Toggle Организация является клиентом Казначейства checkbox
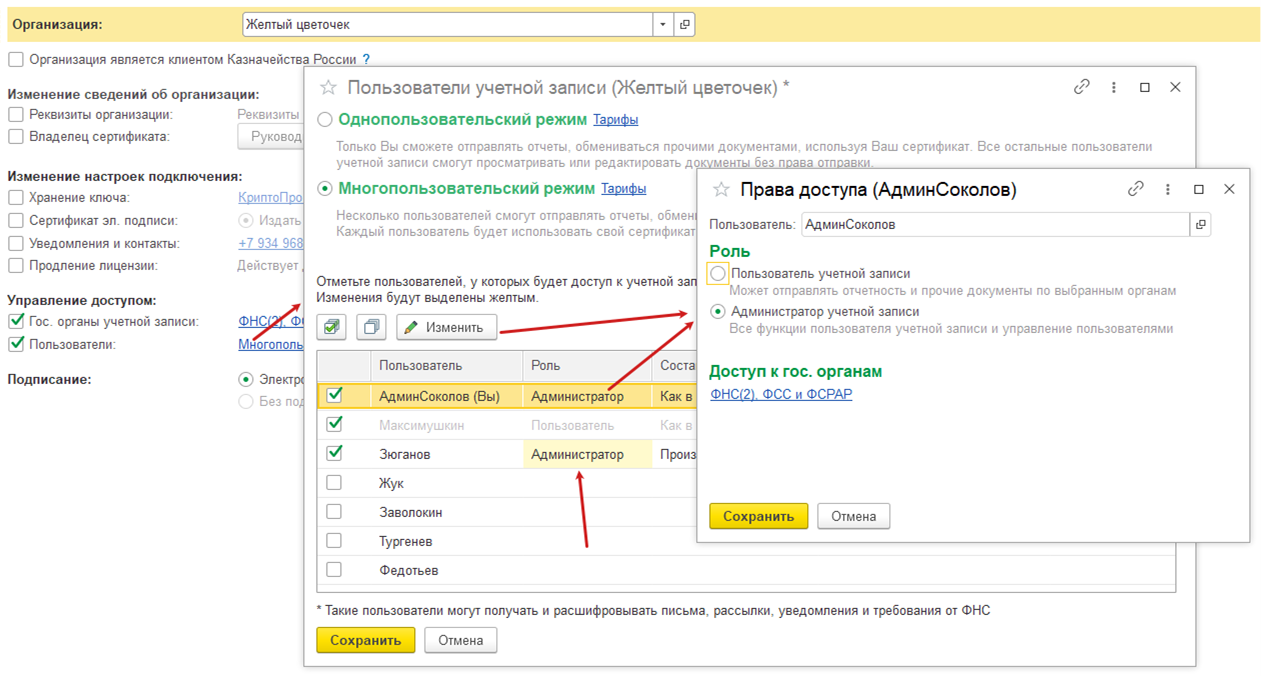Viewport: 1262px width, 677px height. [x=15, y=59]
